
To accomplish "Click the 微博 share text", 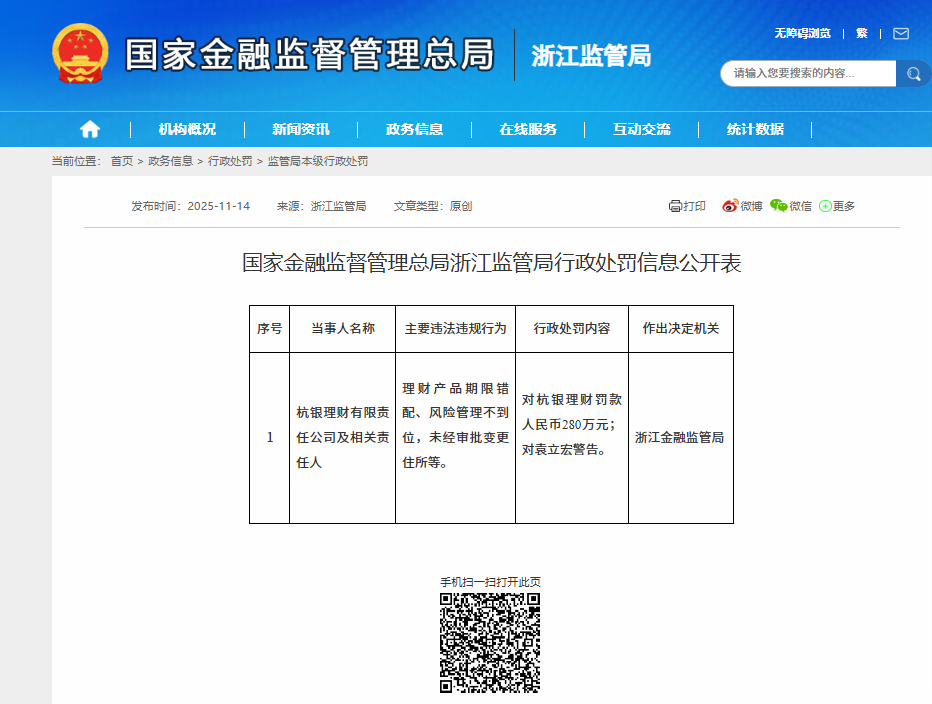I will (x=751, y=206).
